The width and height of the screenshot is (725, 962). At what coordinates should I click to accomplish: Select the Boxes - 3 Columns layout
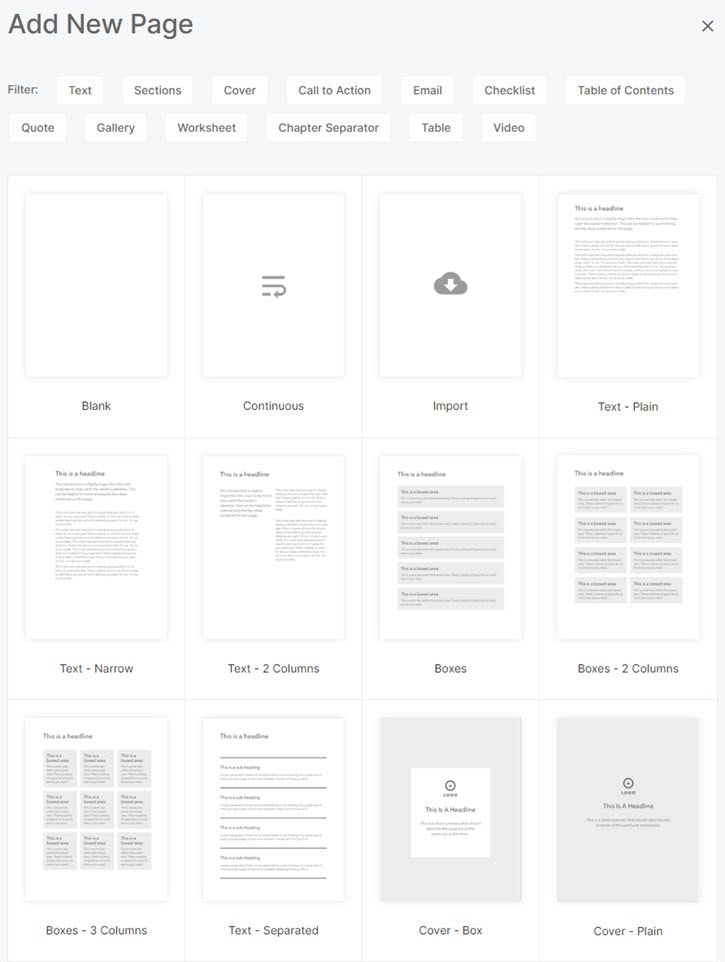pos(96,809)
